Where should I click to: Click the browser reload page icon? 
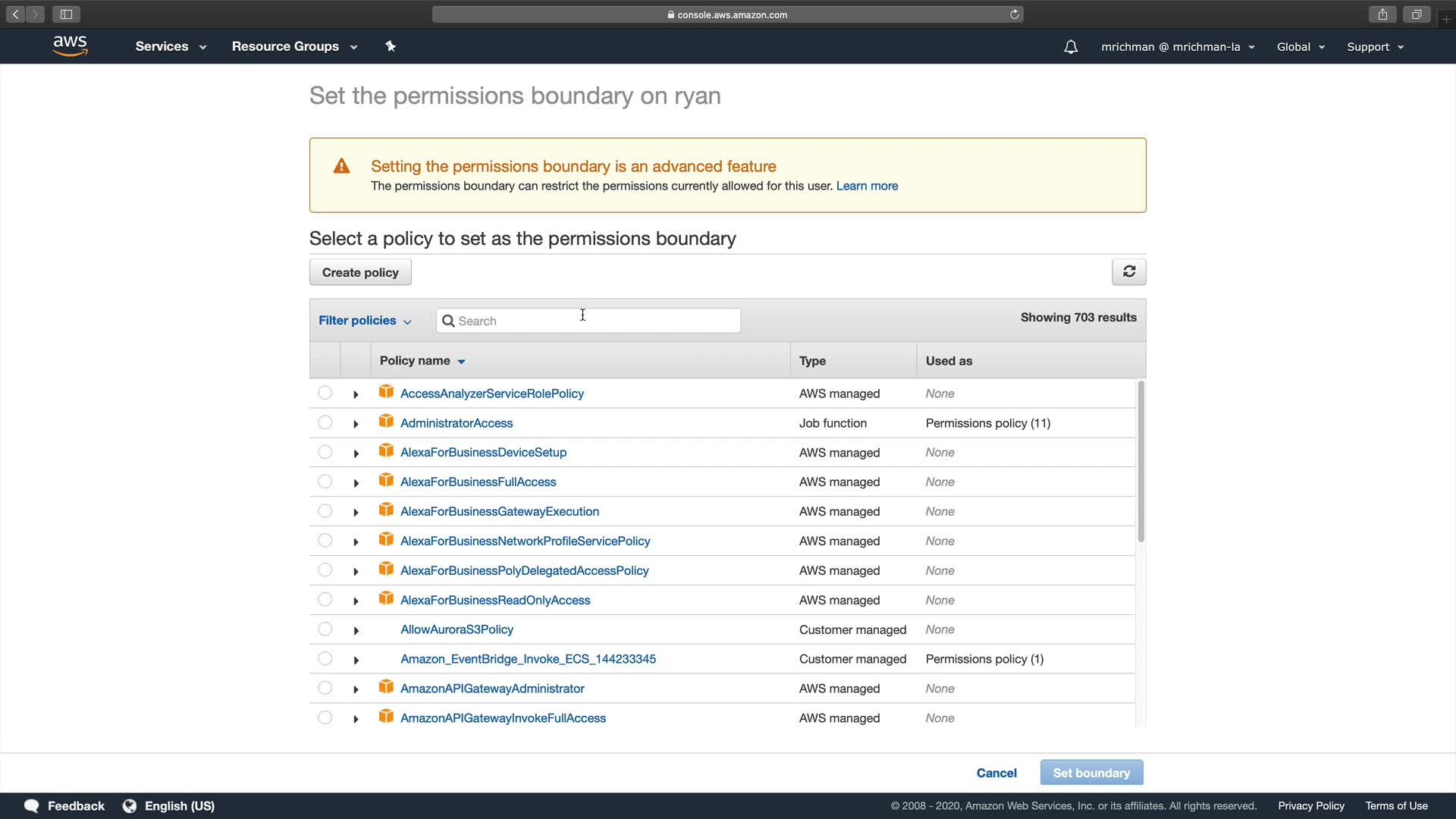pyautogui.click(x=1014, y=14)
